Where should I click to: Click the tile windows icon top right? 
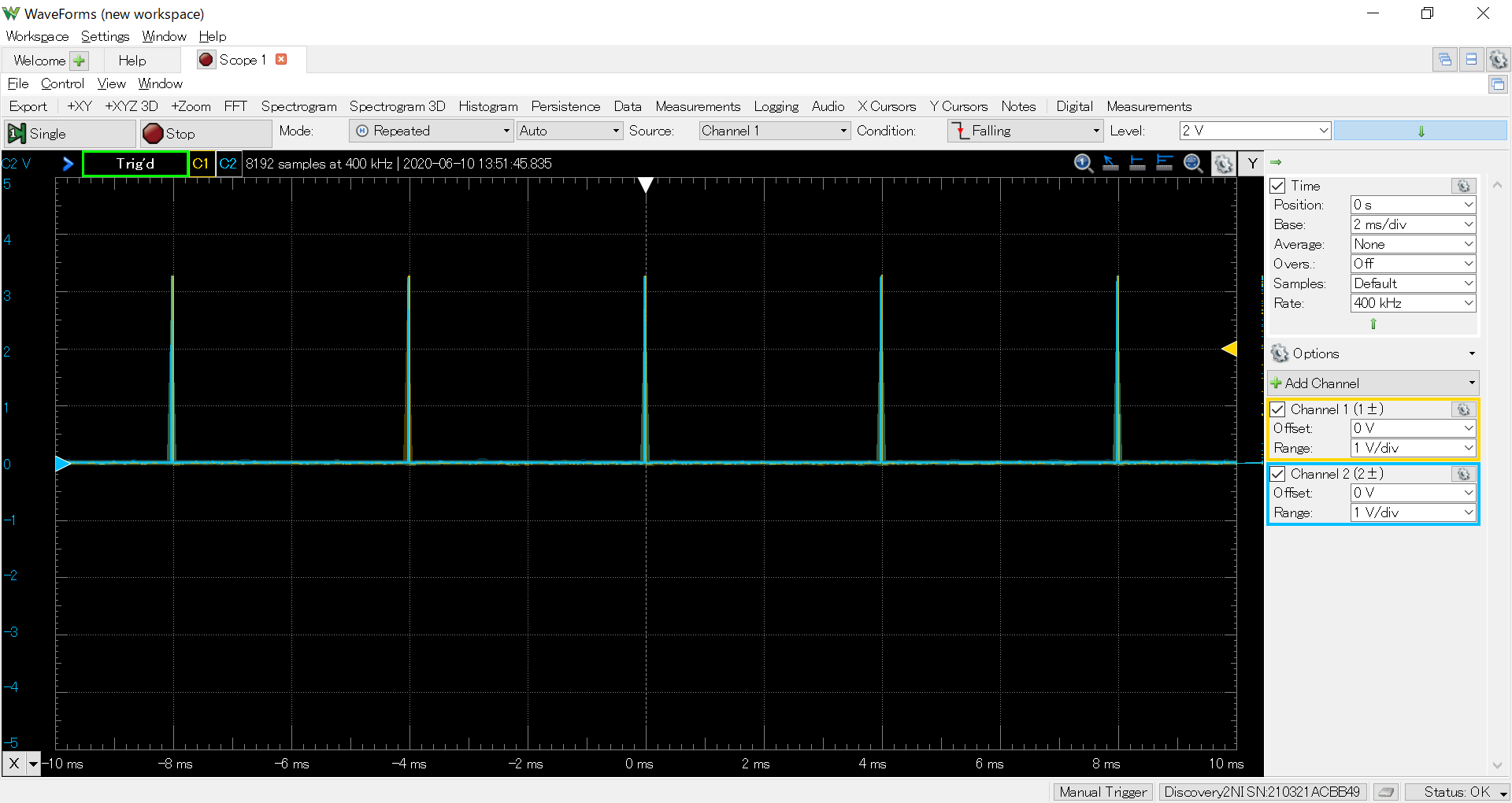(x=1471, y=59)
